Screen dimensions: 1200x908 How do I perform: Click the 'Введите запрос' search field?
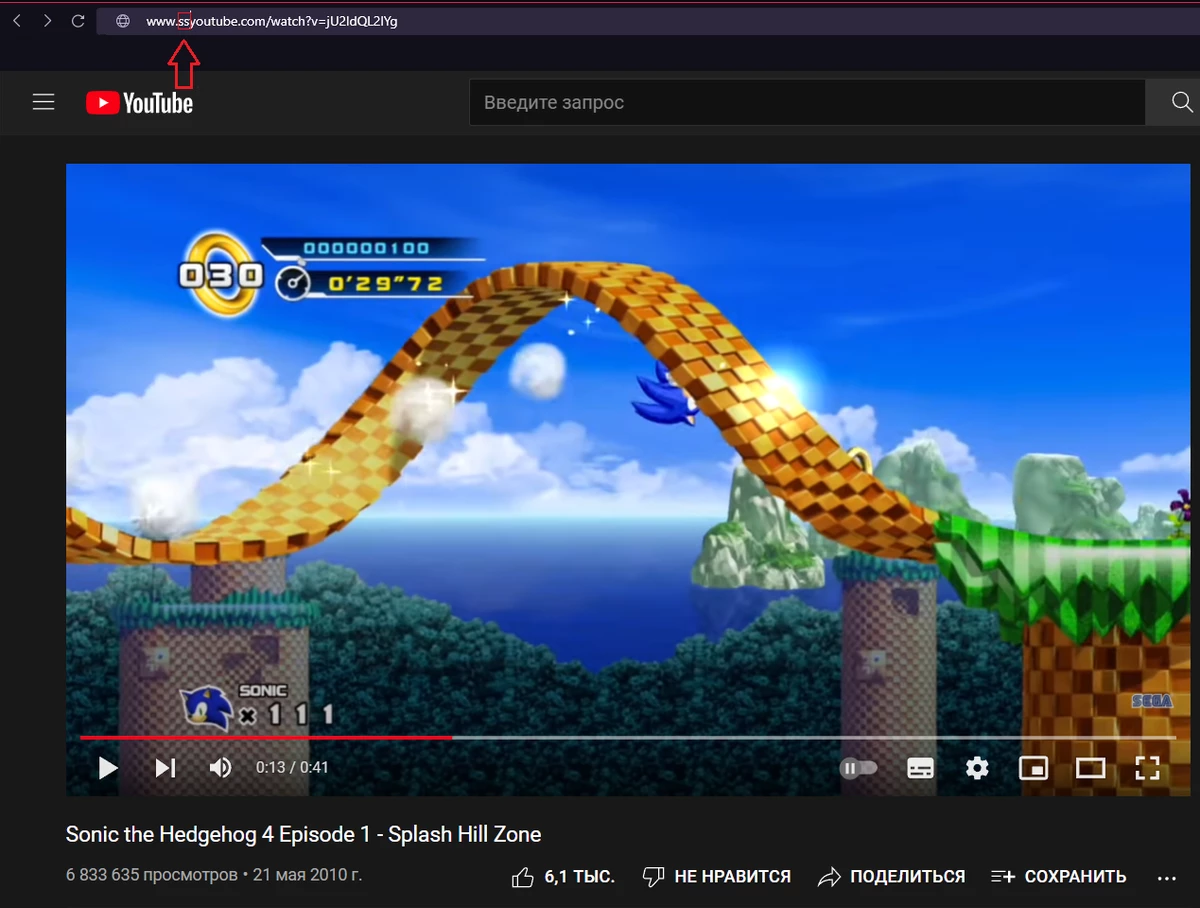tap(807, 102)
